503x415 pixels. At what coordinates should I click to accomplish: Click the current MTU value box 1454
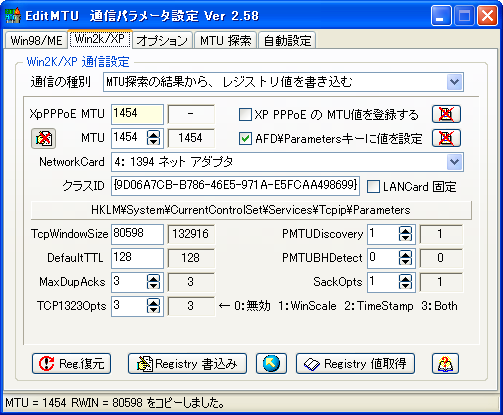click(x=191, y=138)
